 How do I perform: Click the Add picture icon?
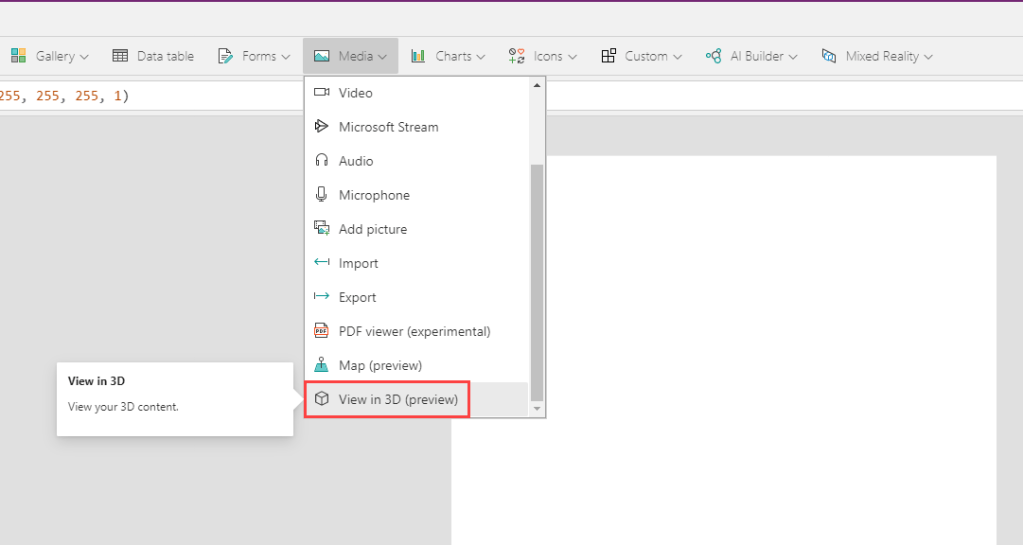[321, 229]
